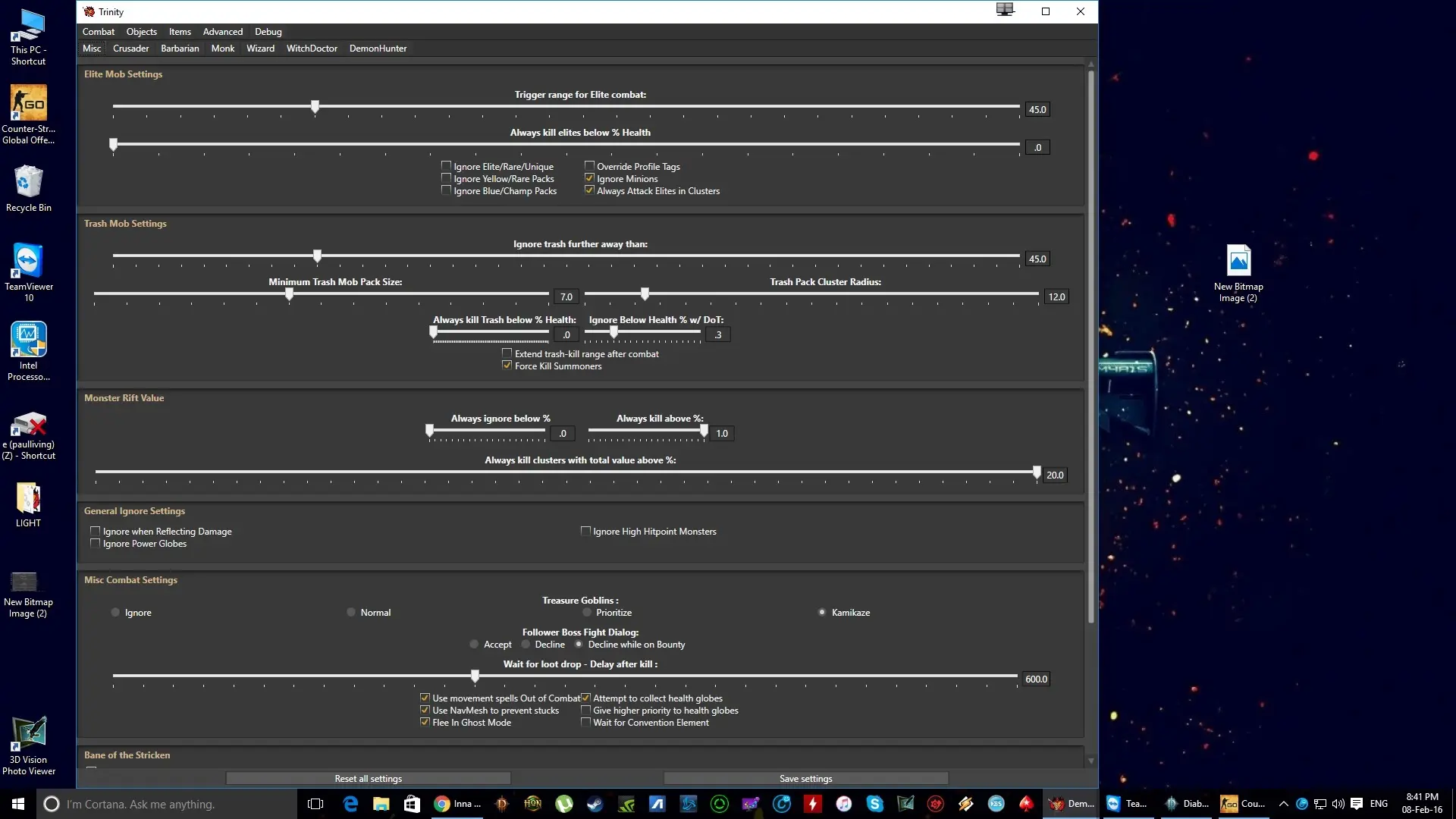Image resolution: width=1456 pixels, height=819 pixels.
Task: Switch to the Counter-Strike taskbar window
Action: [x=1243, y=804]
